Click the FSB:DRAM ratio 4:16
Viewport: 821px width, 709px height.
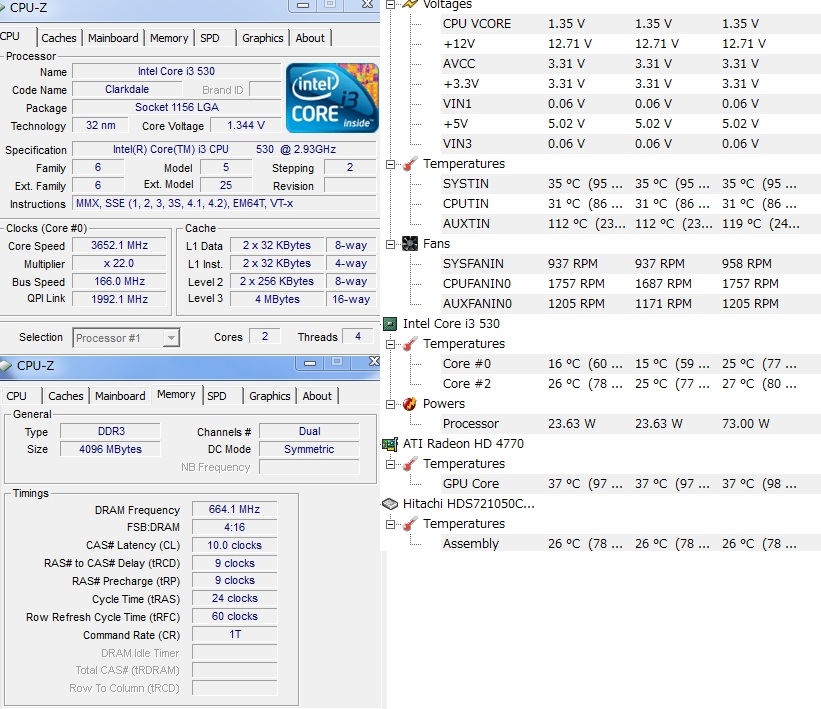234,527
